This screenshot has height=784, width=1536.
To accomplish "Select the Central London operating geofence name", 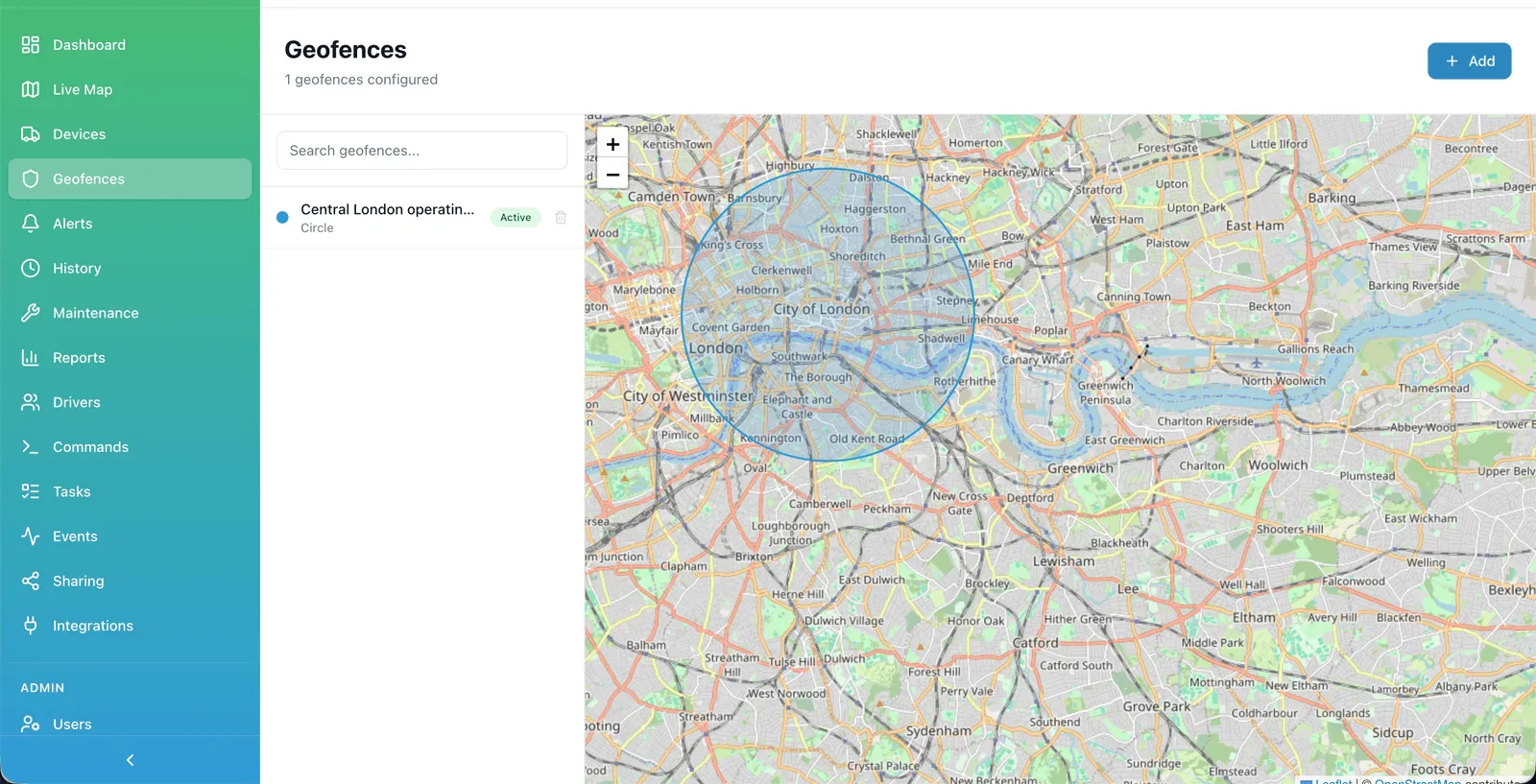I will (388, 209).
